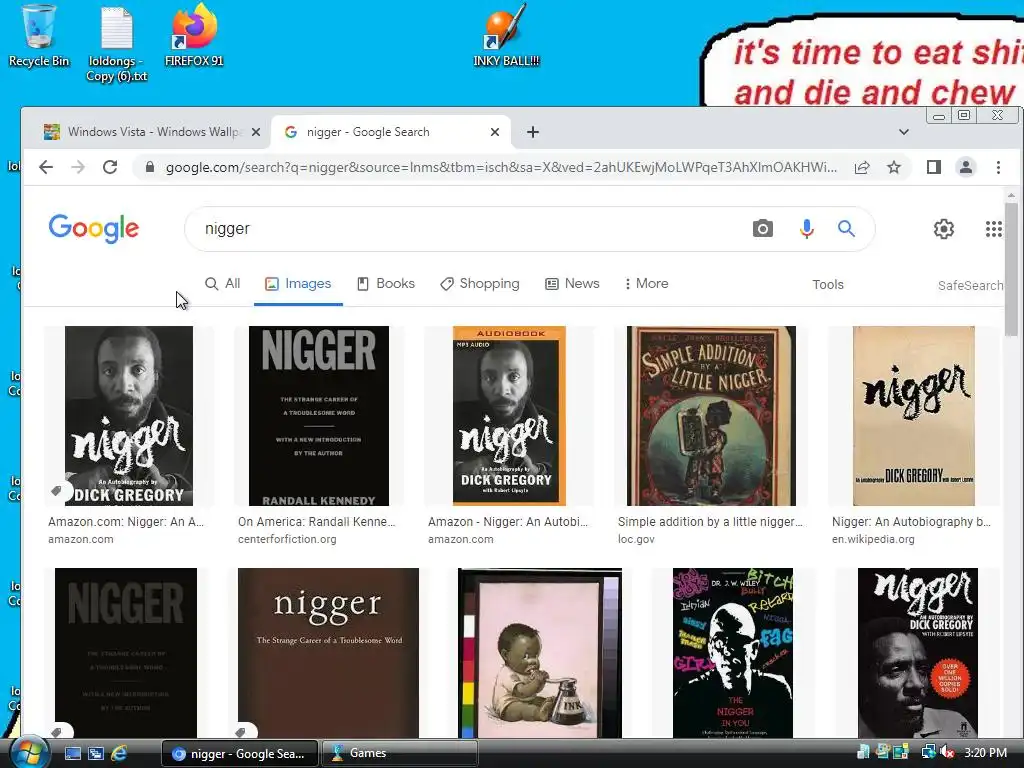The image size is (1024, 768).
Task: Open the en.wikipedia.org result link
Action: [873, 539]
